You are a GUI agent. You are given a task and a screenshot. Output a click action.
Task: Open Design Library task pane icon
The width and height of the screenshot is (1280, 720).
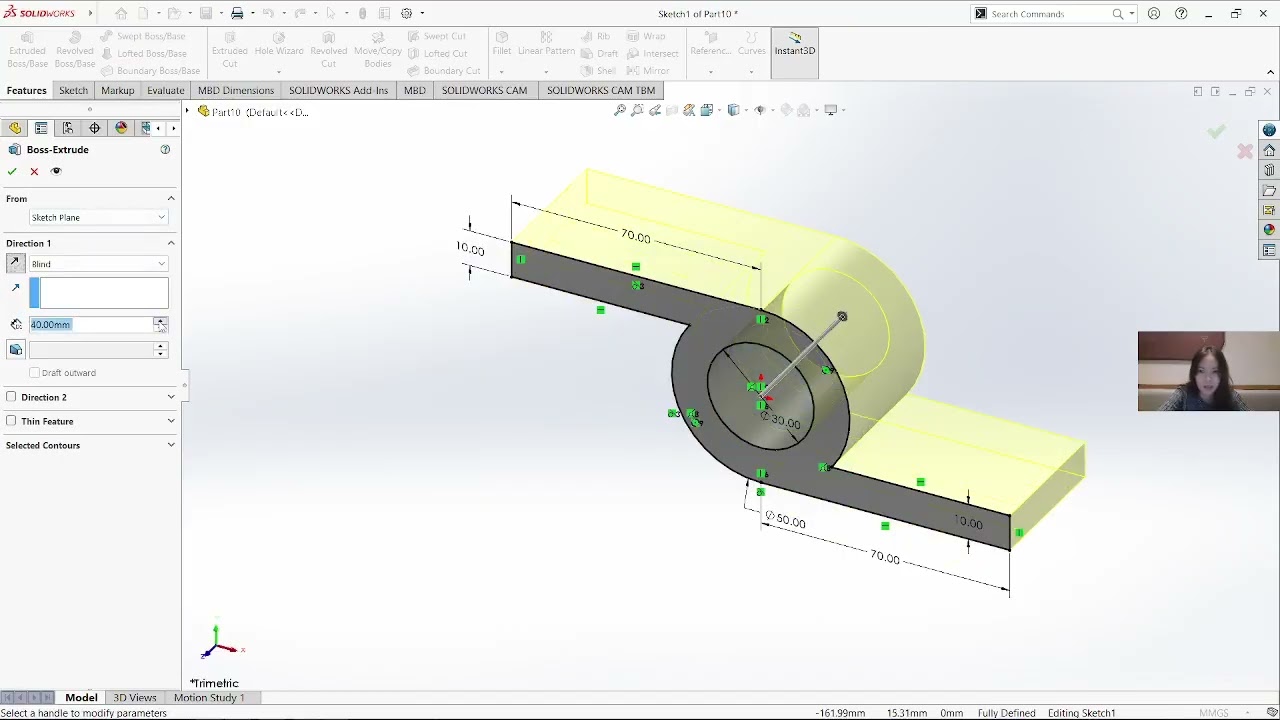(x=1269, y=170)
